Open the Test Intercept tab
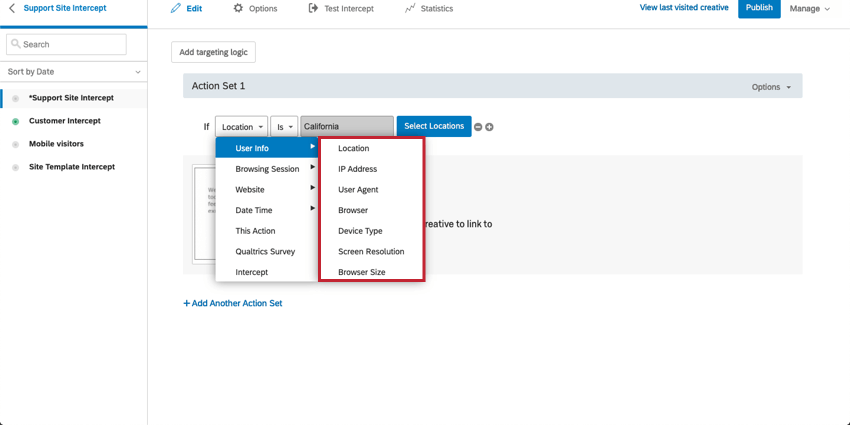The height and width of the screenshot is (425, 850). (341, 9)
